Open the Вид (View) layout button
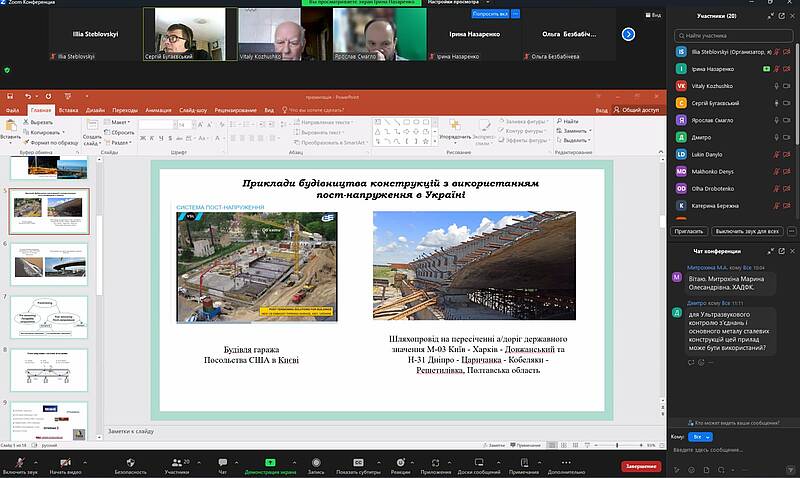Image resolution: width=800 pixels, height=478 pixels. coord(654,15)
